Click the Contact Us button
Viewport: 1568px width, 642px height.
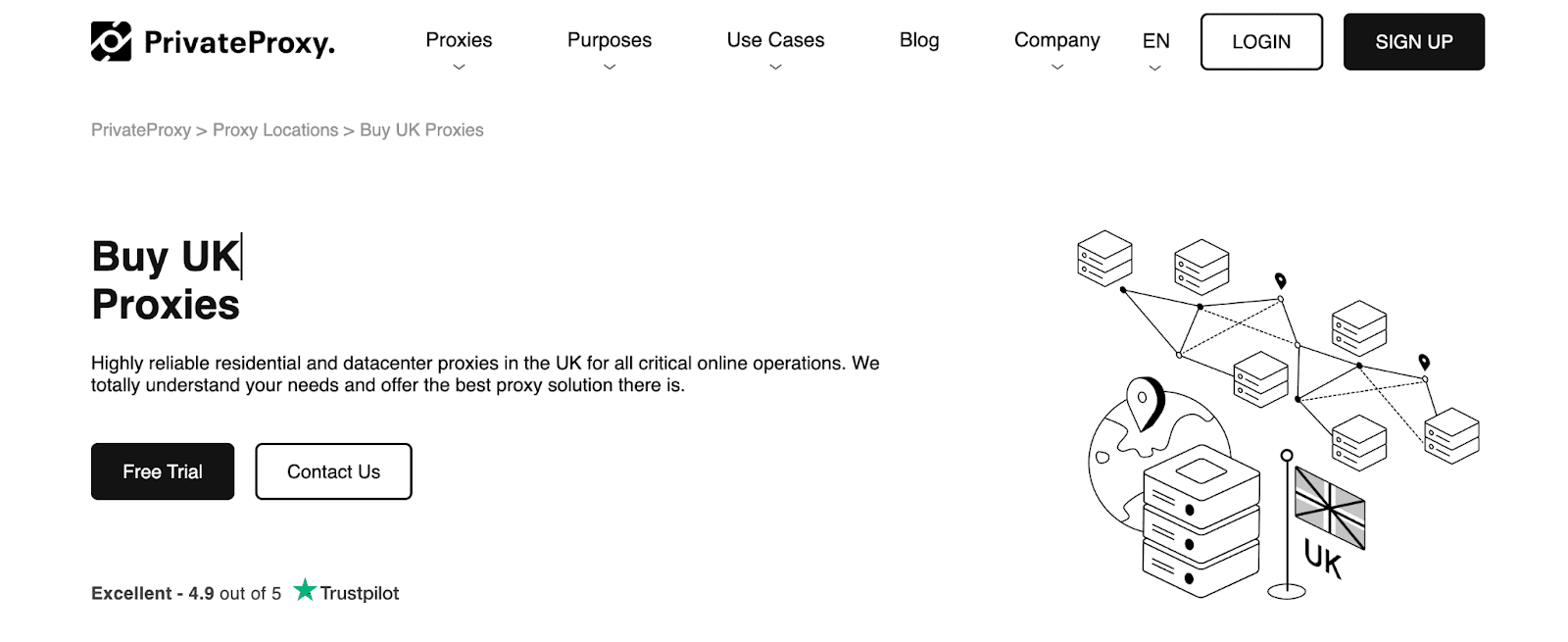point(333,471)
